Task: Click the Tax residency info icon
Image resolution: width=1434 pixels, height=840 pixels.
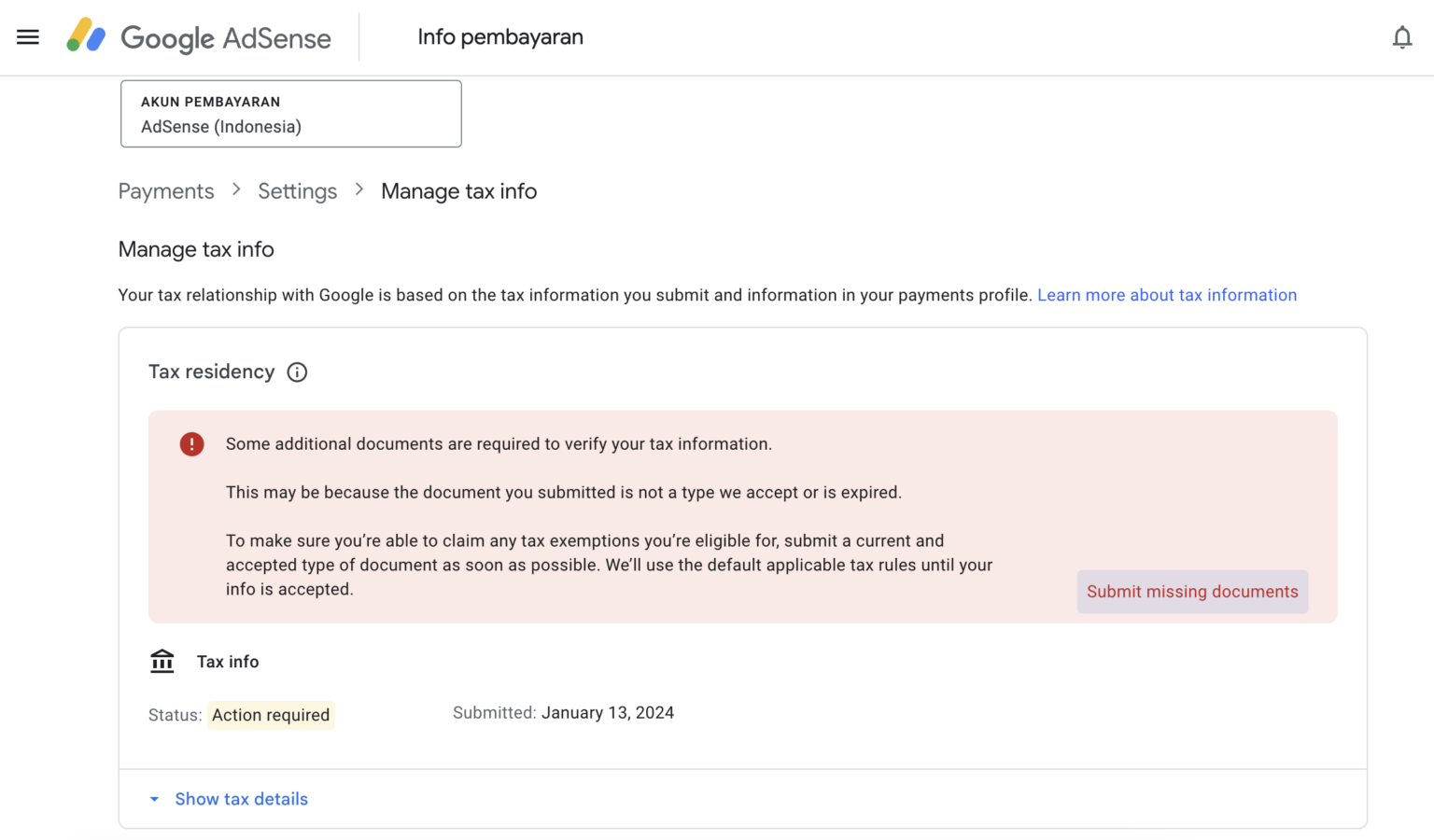Action: [x=297, y=371]
